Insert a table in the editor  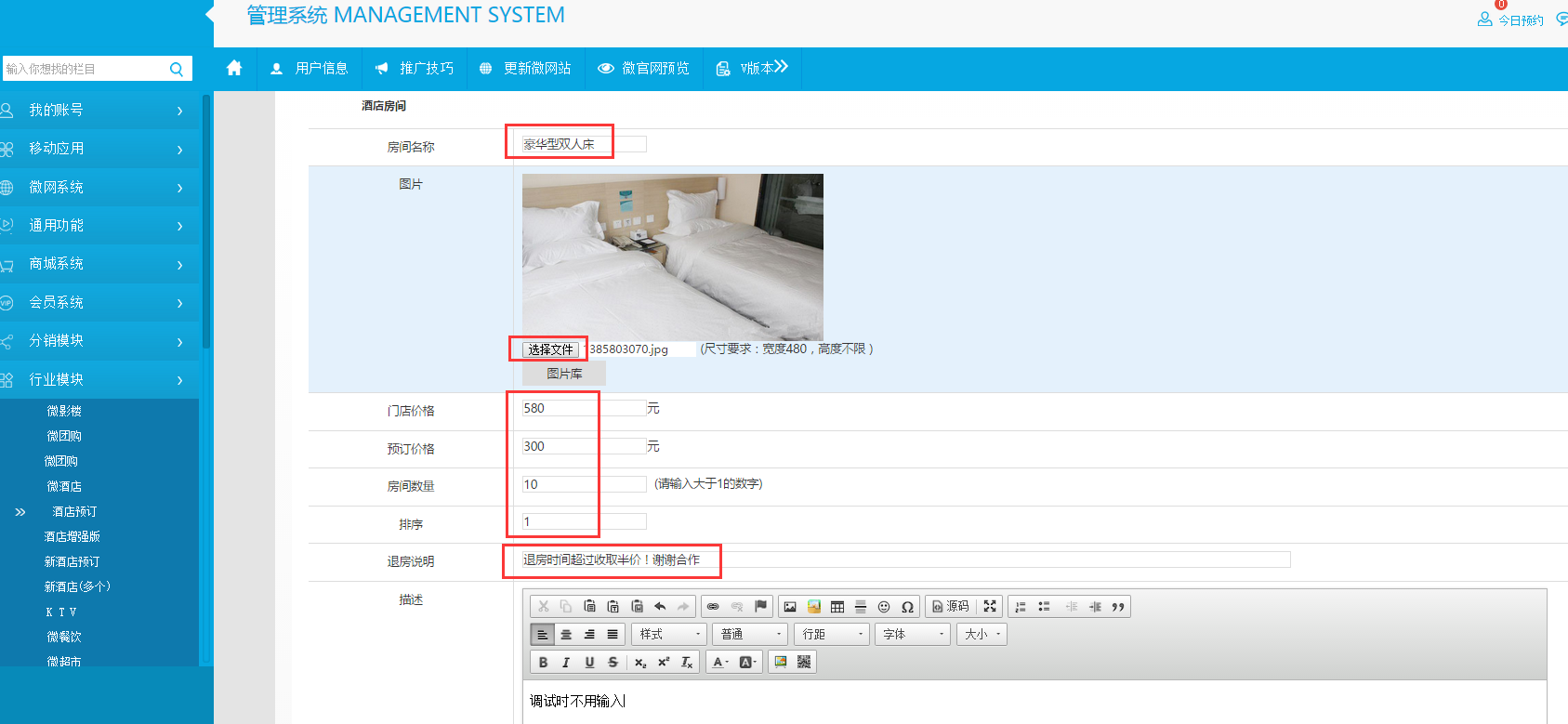[x=837, y=607]
